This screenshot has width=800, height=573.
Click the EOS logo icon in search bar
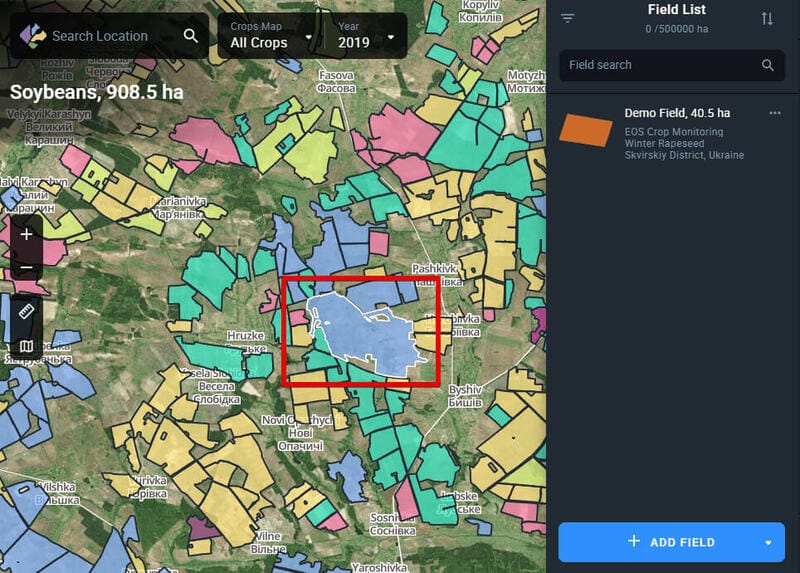(x=33, y=36)
